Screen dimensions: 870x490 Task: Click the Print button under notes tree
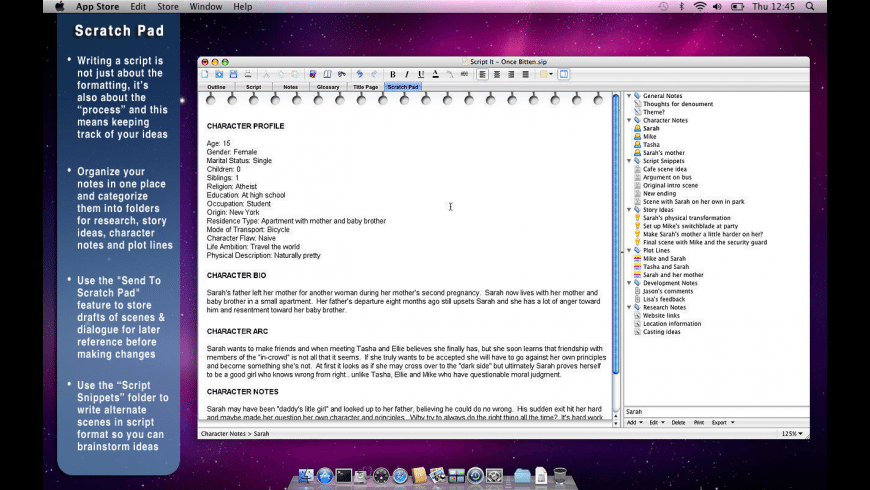(x=699, y=423)
